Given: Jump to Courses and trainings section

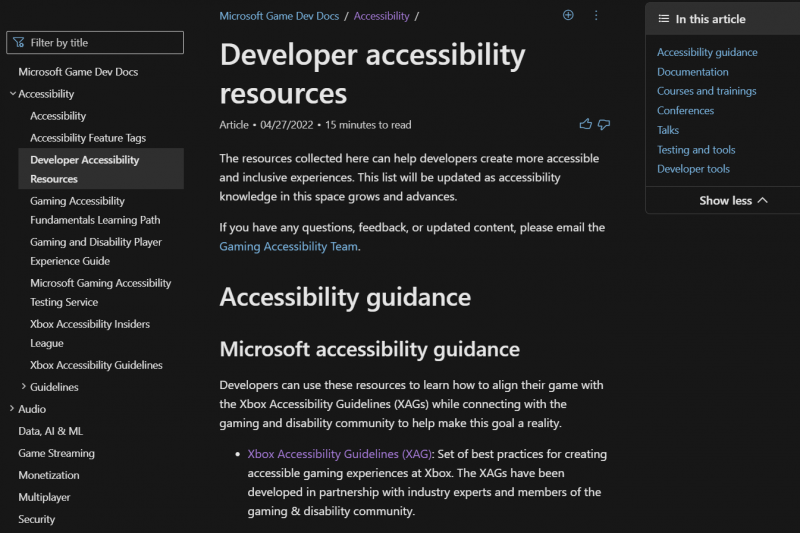Looking at the screenshot, I should tap(707, 91).
